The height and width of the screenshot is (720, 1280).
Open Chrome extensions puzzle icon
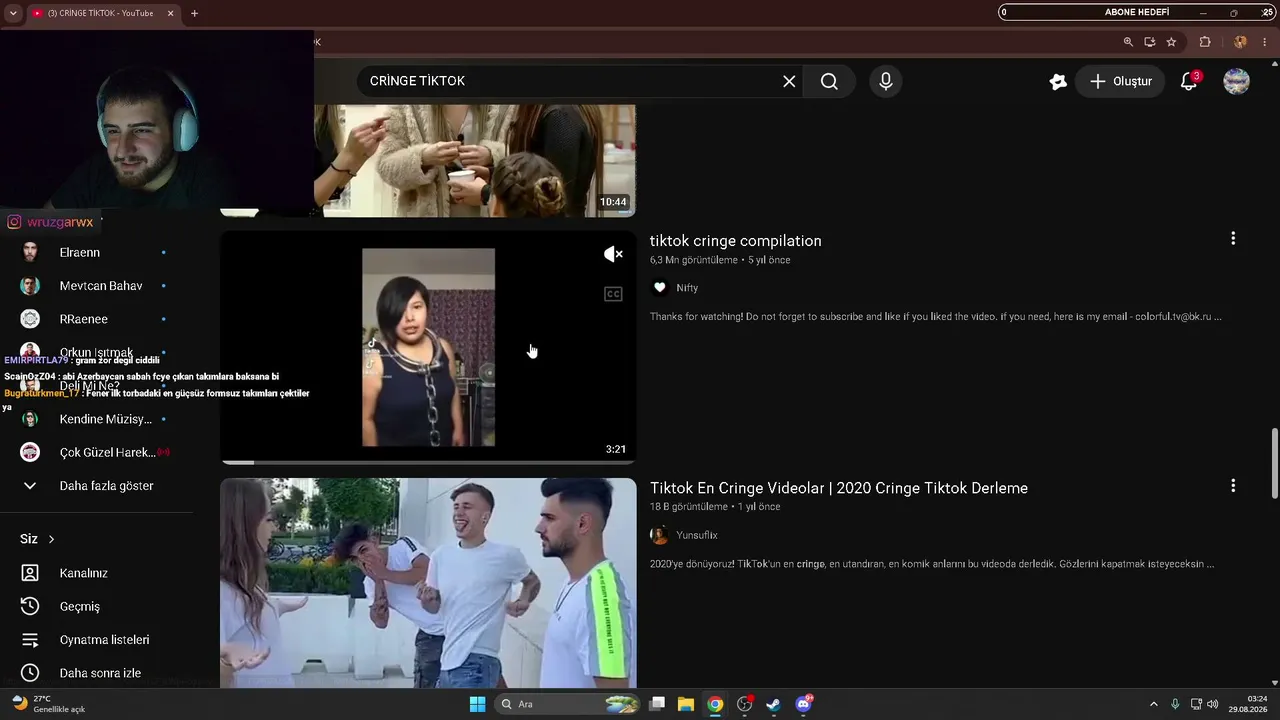1205,42
